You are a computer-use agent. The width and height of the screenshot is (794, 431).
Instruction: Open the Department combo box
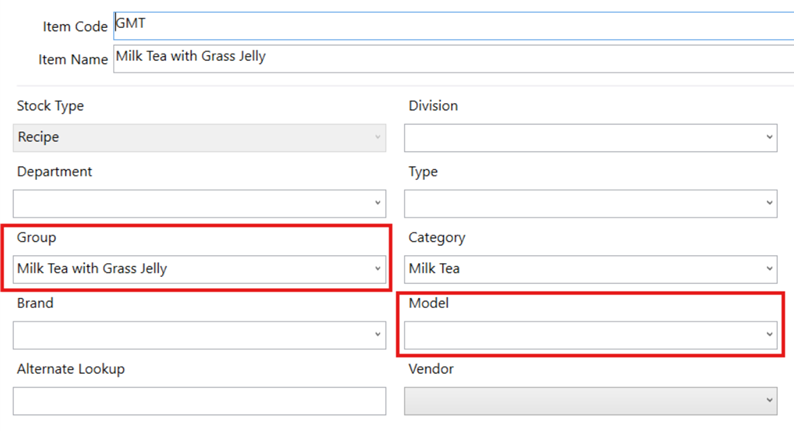pyautogui.click(x=199, y=203)
